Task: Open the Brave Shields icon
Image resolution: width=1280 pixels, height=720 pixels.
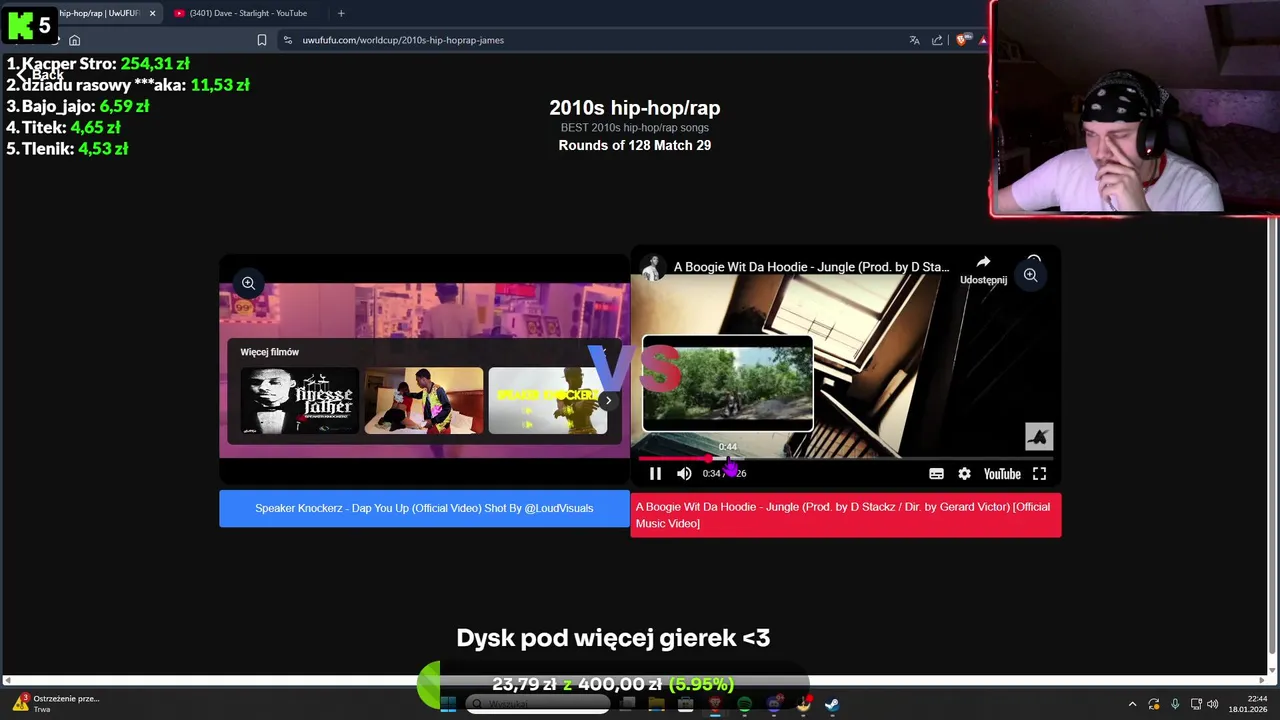Action: (961, 40)
